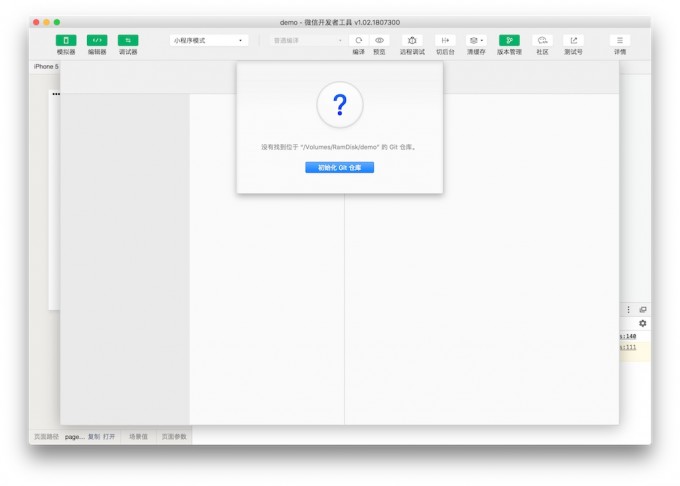Open the 小程序模式 mode dropdown
680x486 pixels.
coord(209,40)
